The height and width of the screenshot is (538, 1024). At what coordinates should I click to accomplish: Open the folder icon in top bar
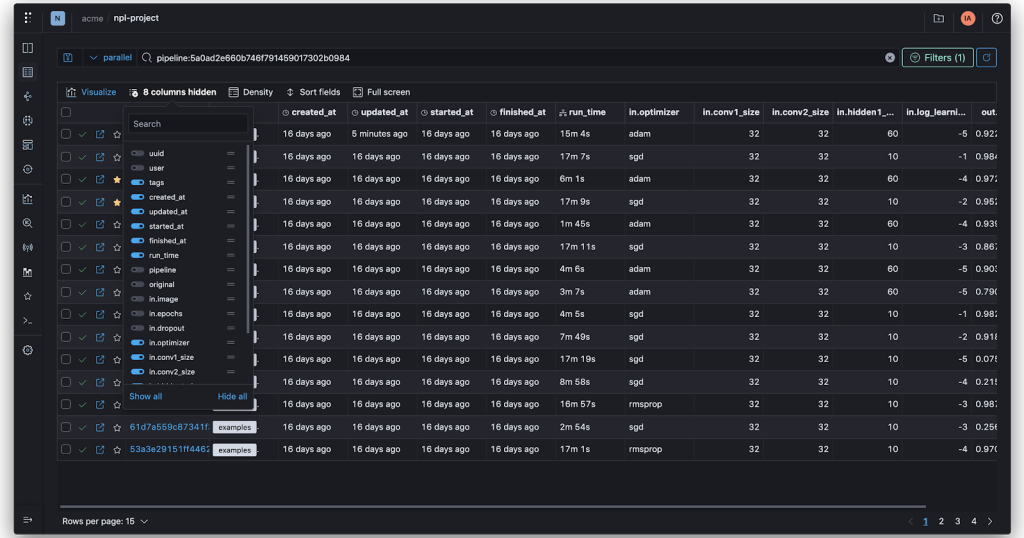pos(938,18)
